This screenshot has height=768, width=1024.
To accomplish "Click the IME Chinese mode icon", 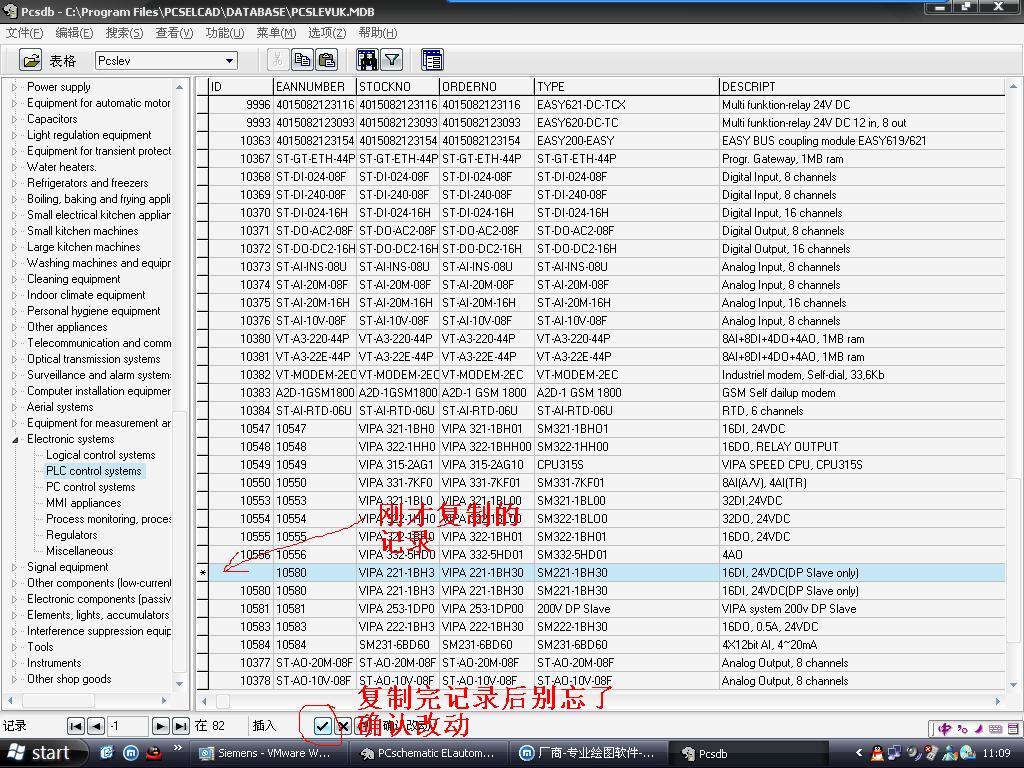I will click(944, 728).
